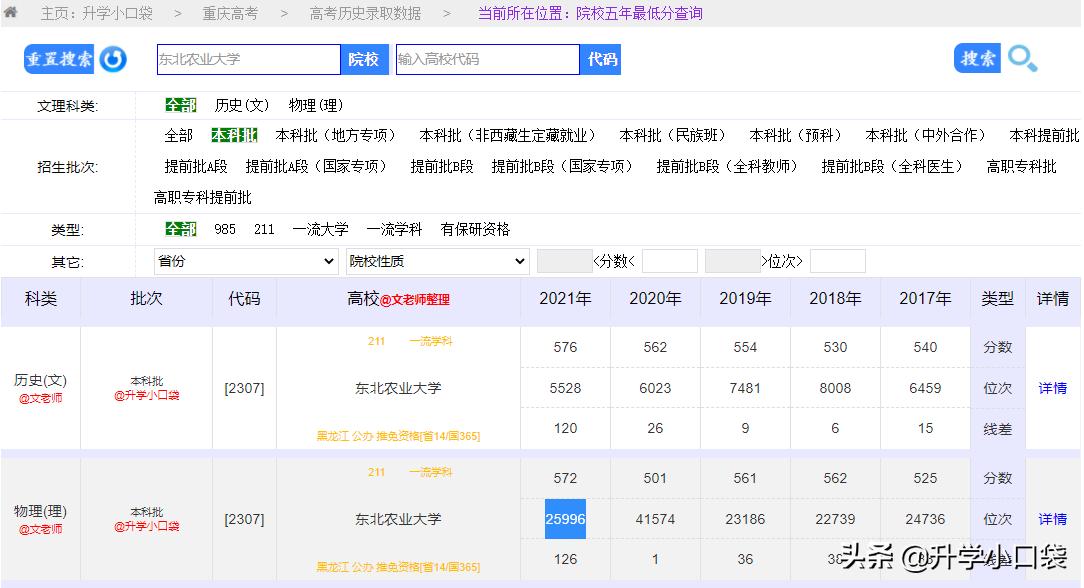
Task: Click the 东北农业大学 university name input field
Action: click(248, 60)
